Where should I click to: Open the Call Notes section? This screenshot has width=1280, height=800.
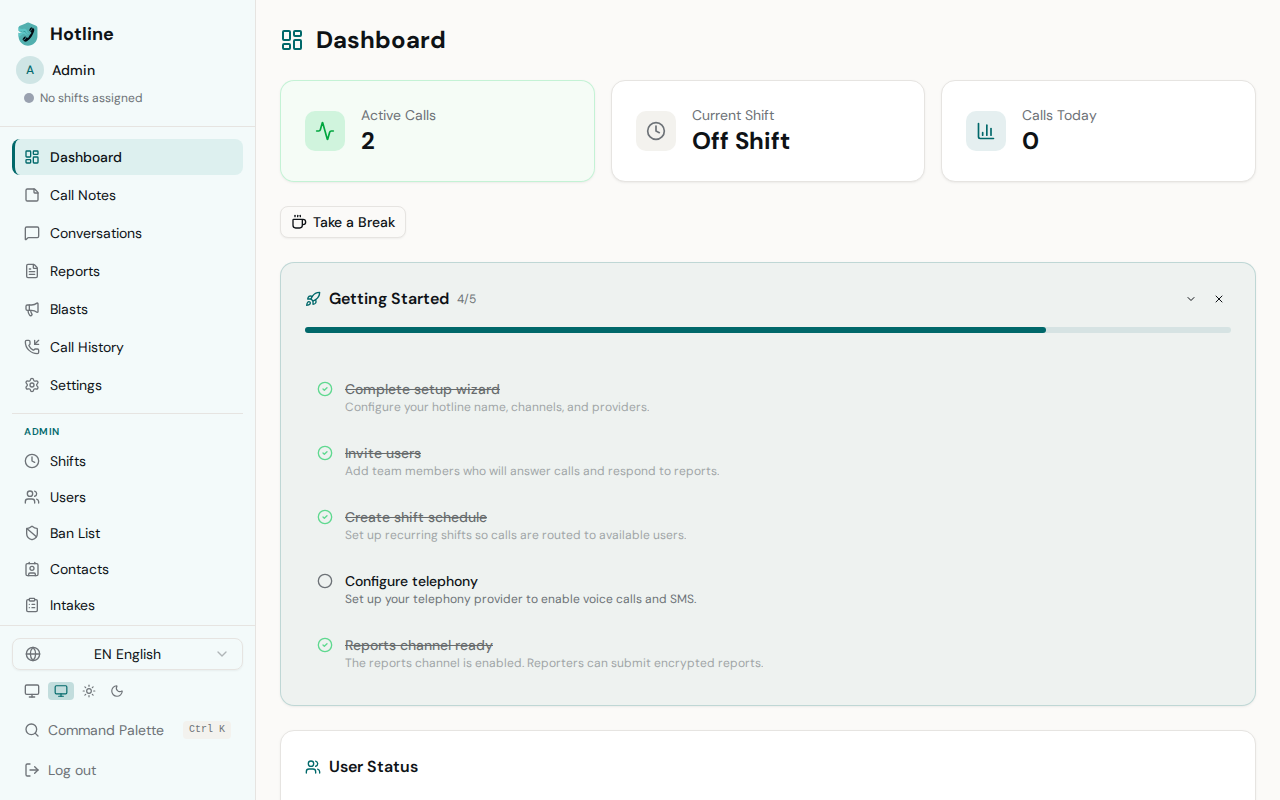coord(85,195)
